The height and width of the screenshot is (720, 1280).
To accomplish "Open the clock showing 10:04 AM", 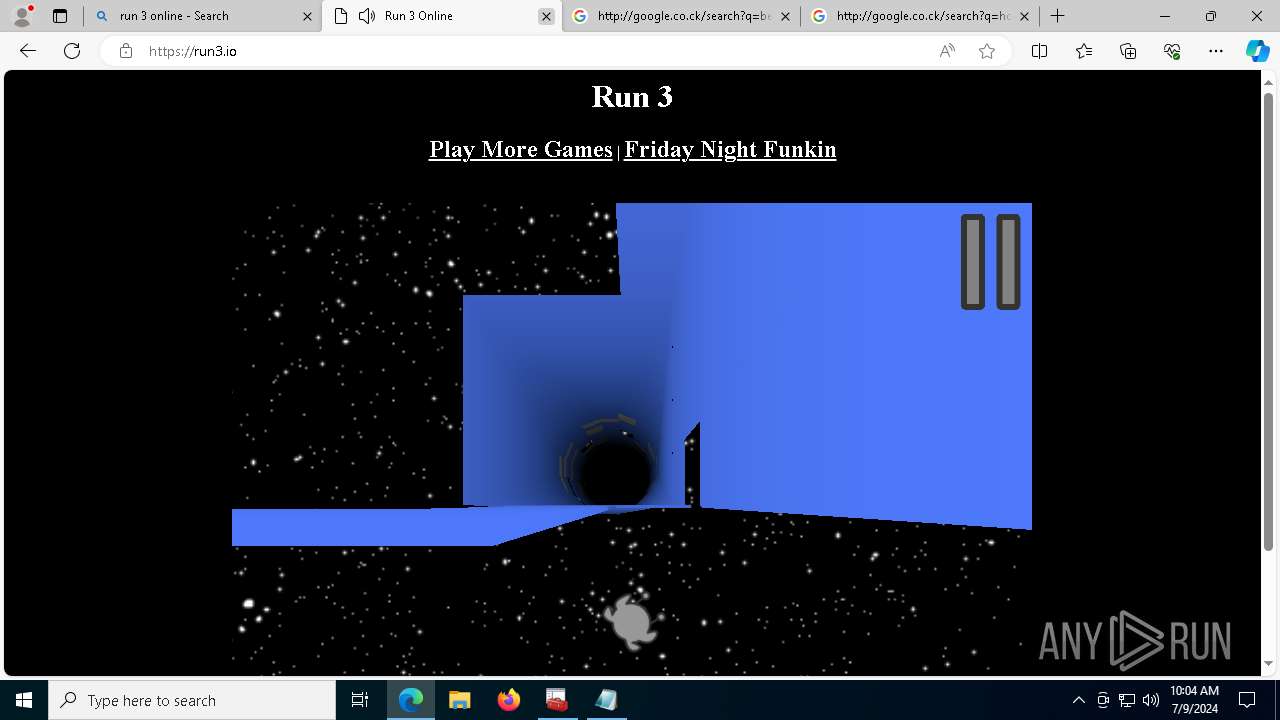I will click(x=1194, y=700).
